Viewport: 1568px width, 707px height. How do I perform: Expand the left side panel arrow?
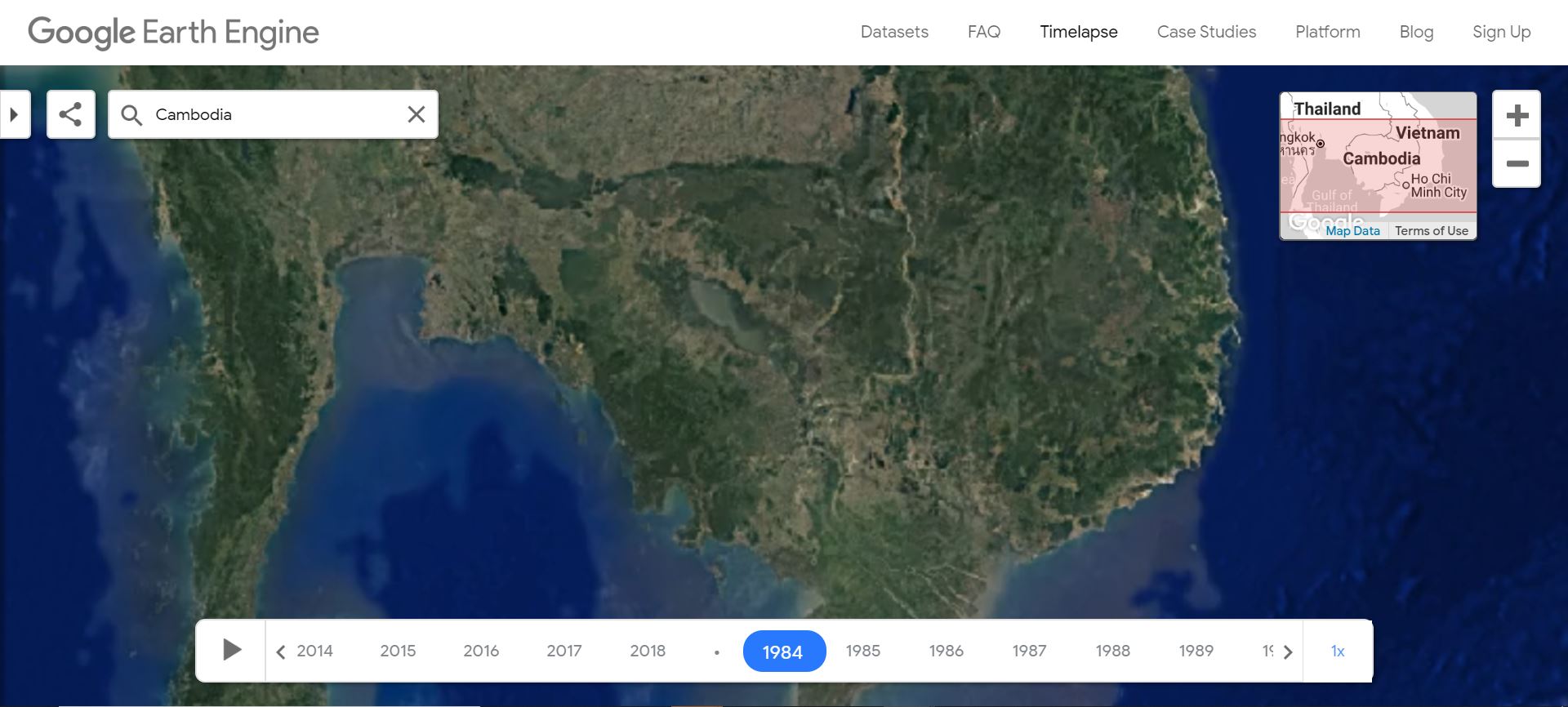pos(14,114)
